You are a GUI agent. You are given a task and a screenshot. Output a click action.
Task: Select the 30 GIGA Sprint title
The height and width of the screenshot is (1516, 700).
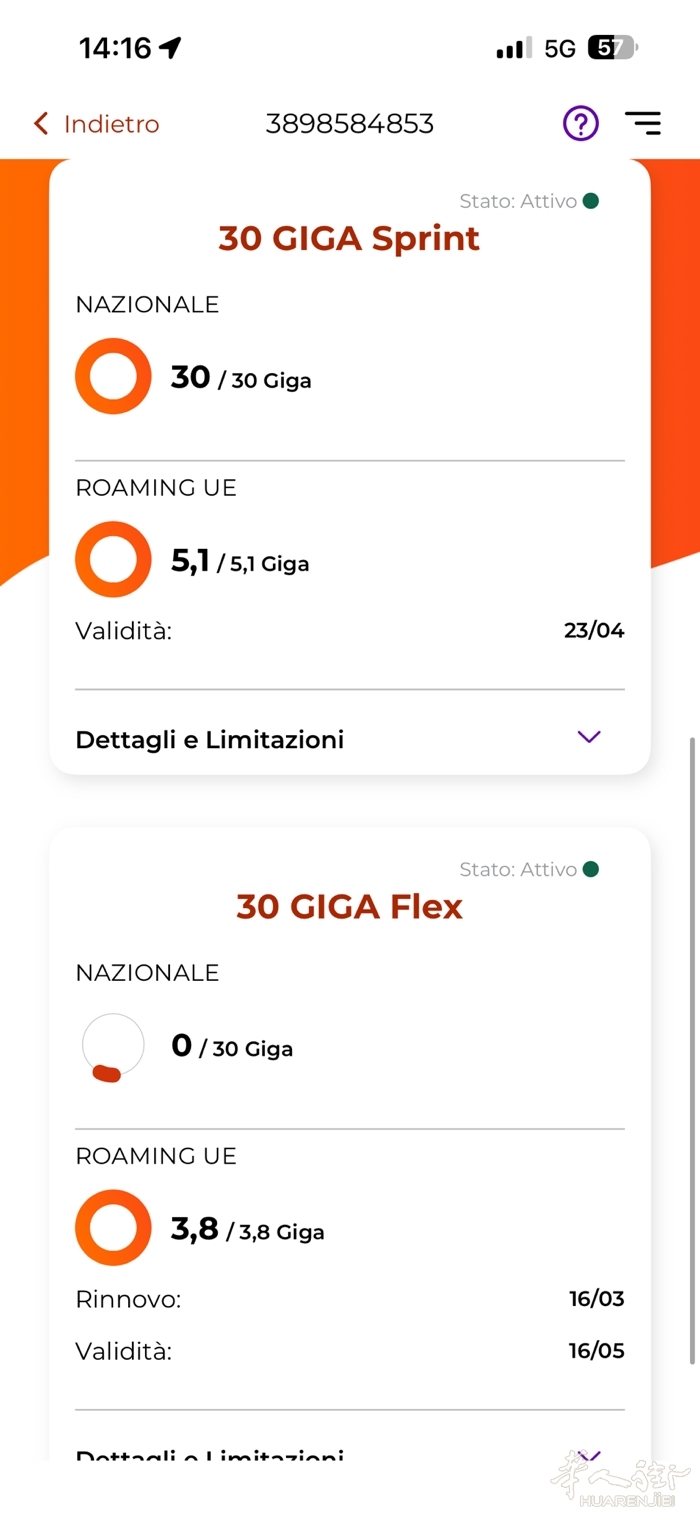coord(349,238)
